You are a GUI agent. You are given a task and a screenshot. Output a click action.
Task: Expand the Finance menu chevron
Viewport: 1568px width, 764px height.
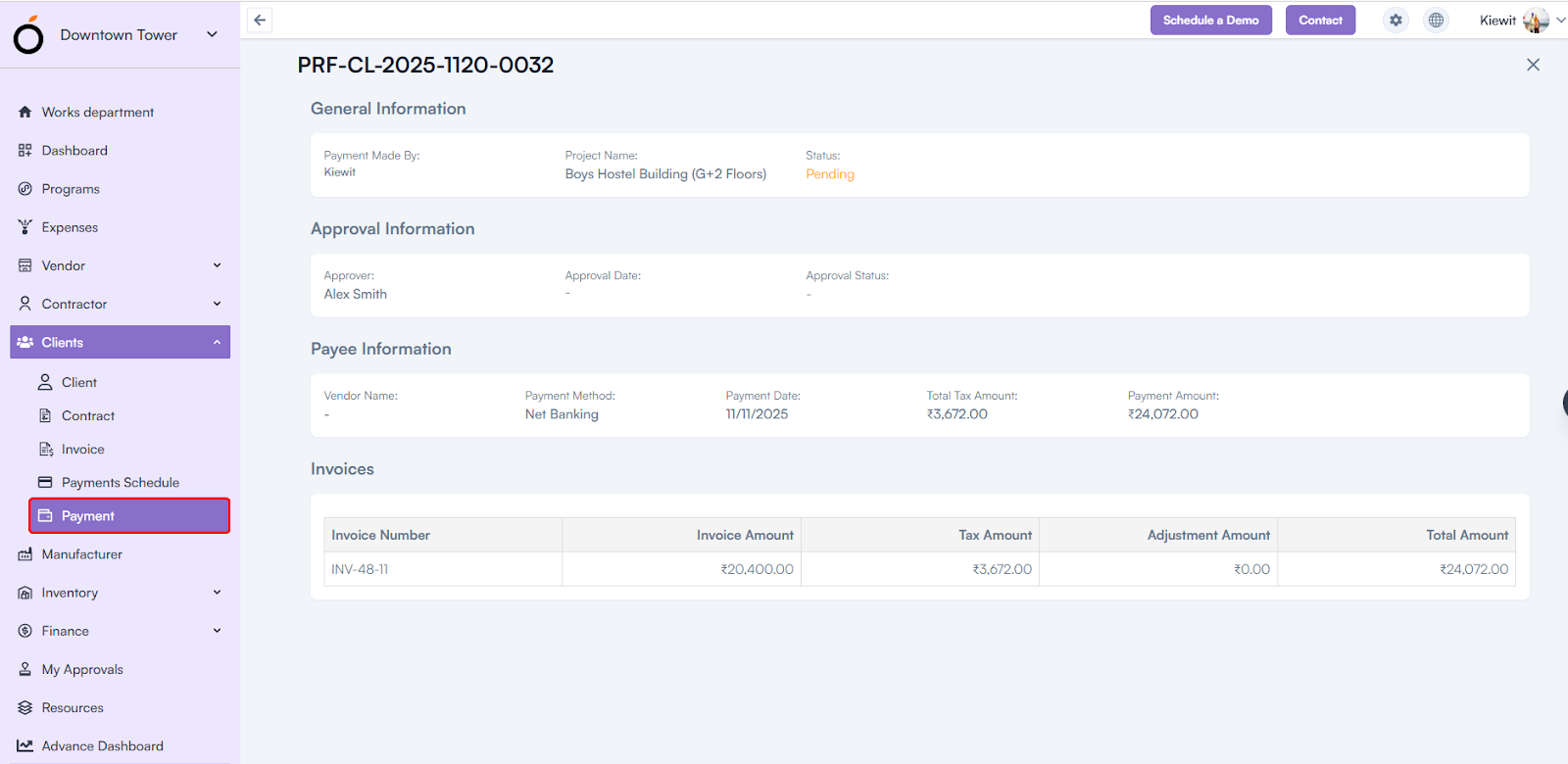[217, 631]
